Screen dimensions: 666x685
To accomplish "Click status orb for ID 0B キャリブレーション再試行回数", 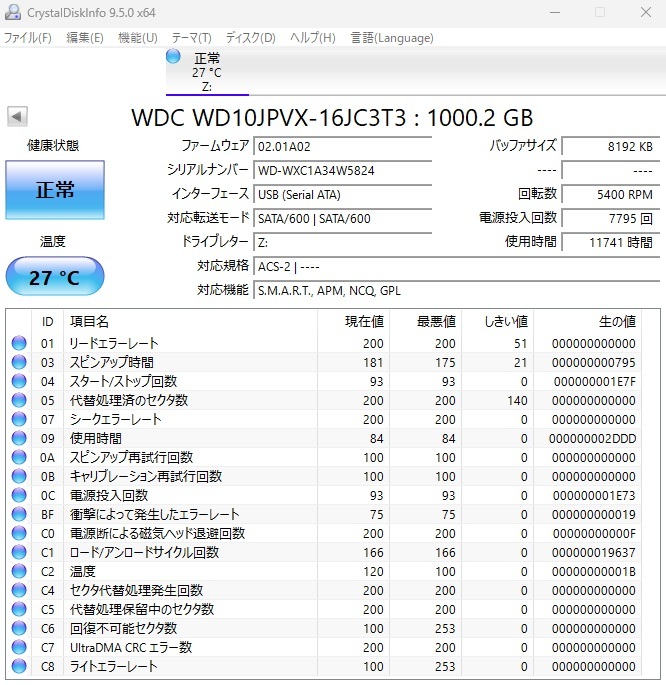I will click(x=19, y=476).
